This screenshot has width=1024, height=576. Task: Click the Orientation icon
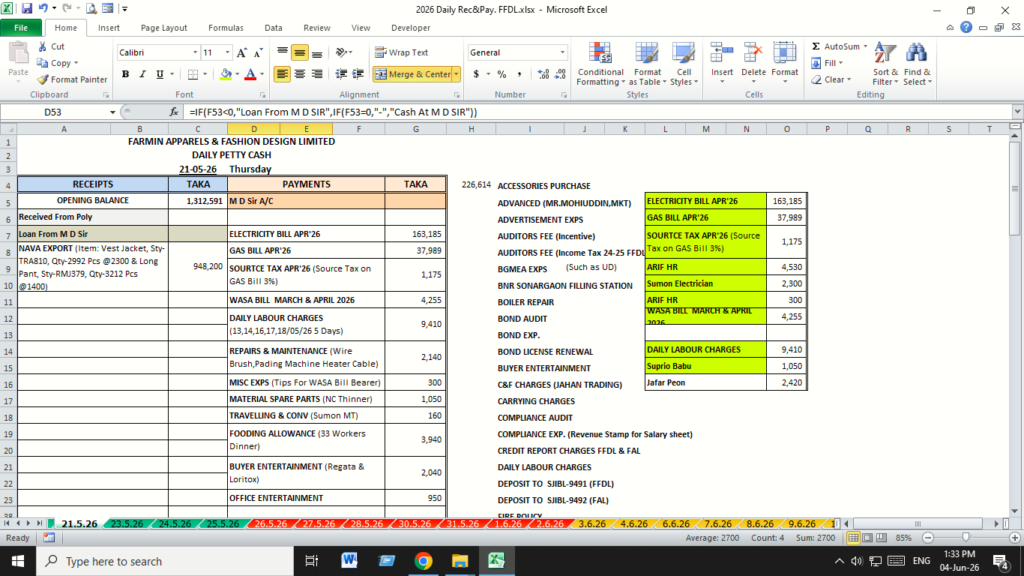click(341, 53)
